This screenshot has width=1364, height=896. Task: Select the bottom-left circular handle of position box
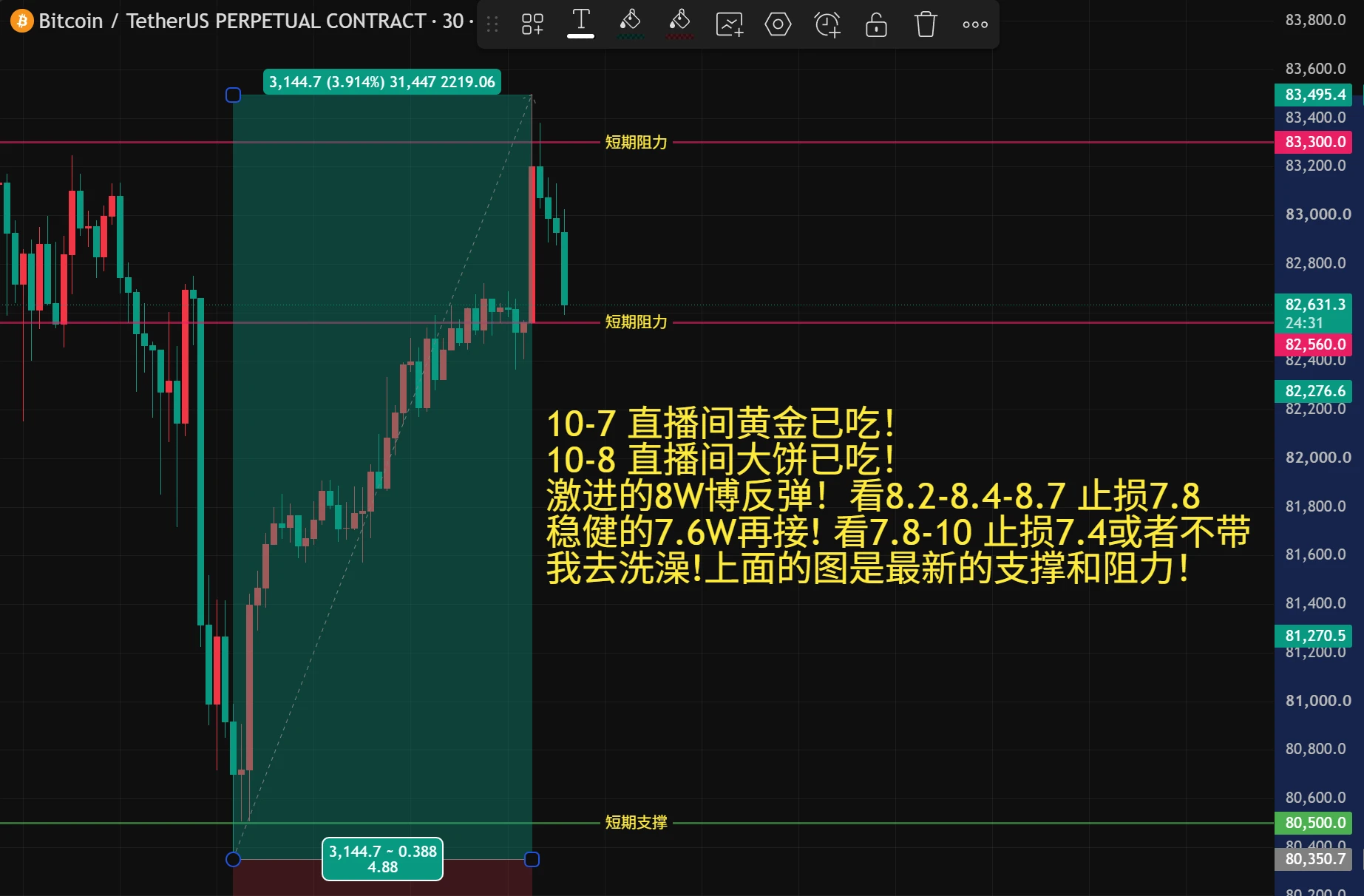pos(233,859)
